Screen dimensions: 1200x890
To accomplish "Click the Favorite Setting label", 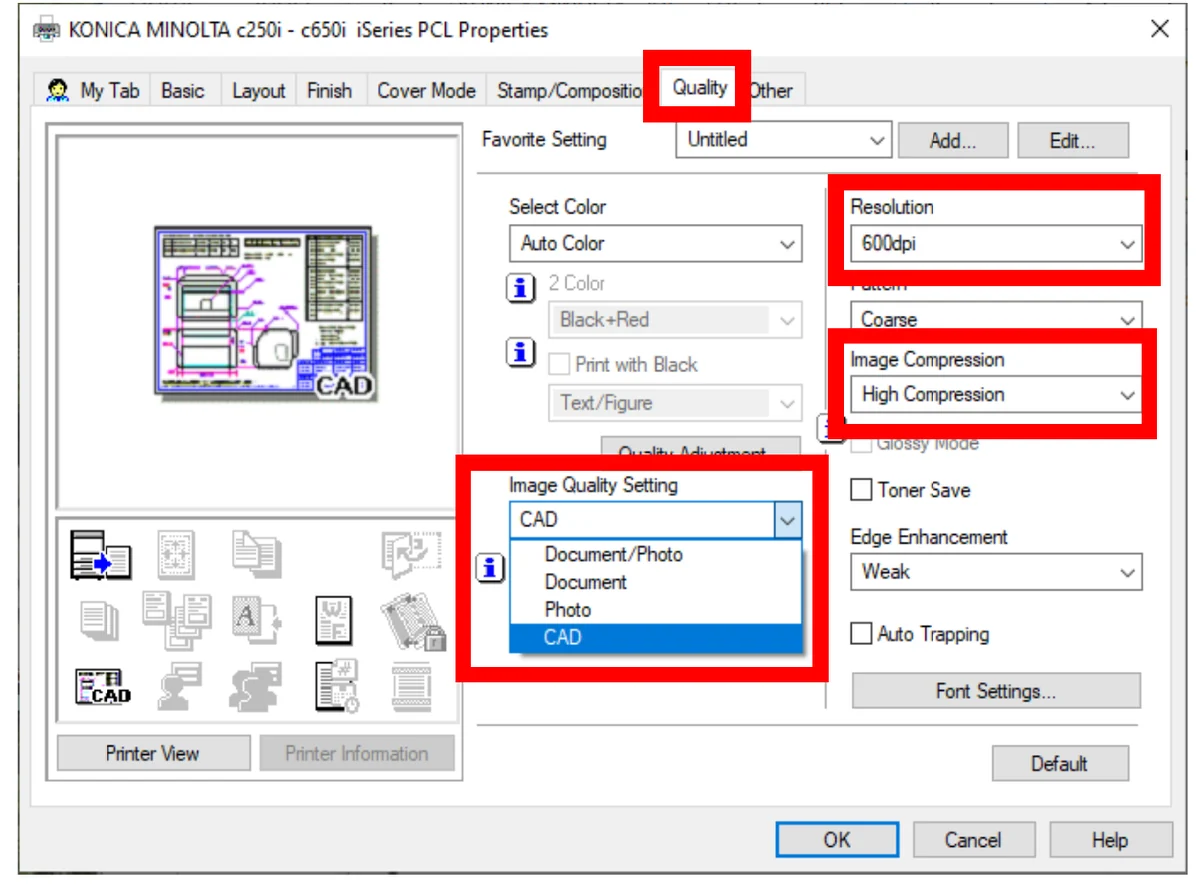I will [x=544, y=140].
